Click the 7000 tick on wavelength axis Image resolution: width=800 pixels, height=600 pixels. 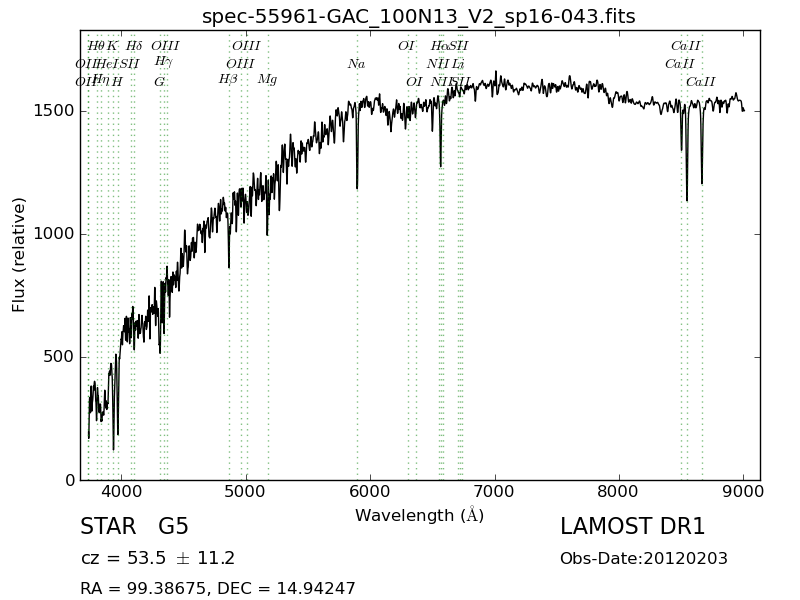coord(495,492)
